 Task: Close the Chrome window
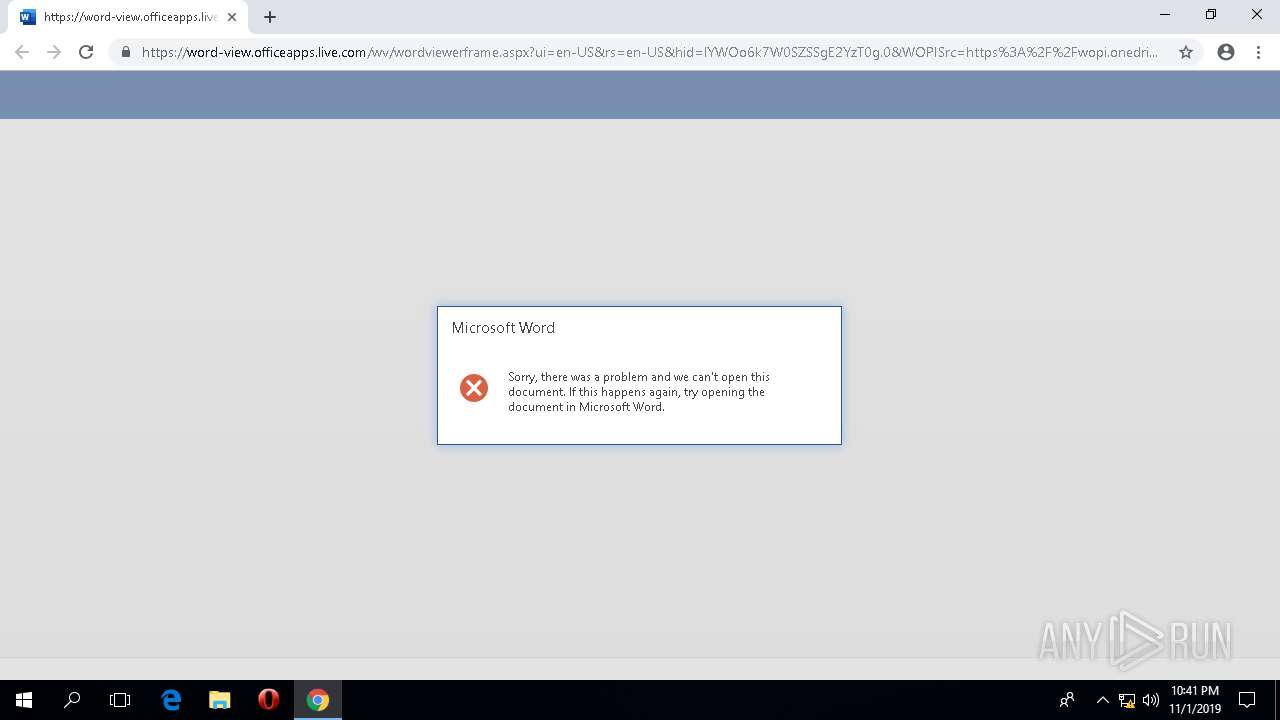(x=1257, y=14)
